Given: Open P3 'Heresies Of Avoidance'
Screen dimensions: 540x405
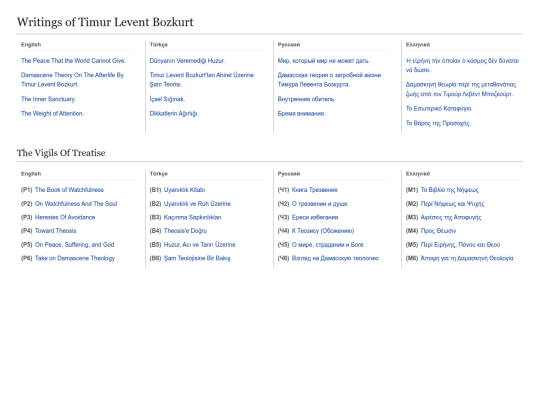Looking at the screenshot, I should coord(65,217).
